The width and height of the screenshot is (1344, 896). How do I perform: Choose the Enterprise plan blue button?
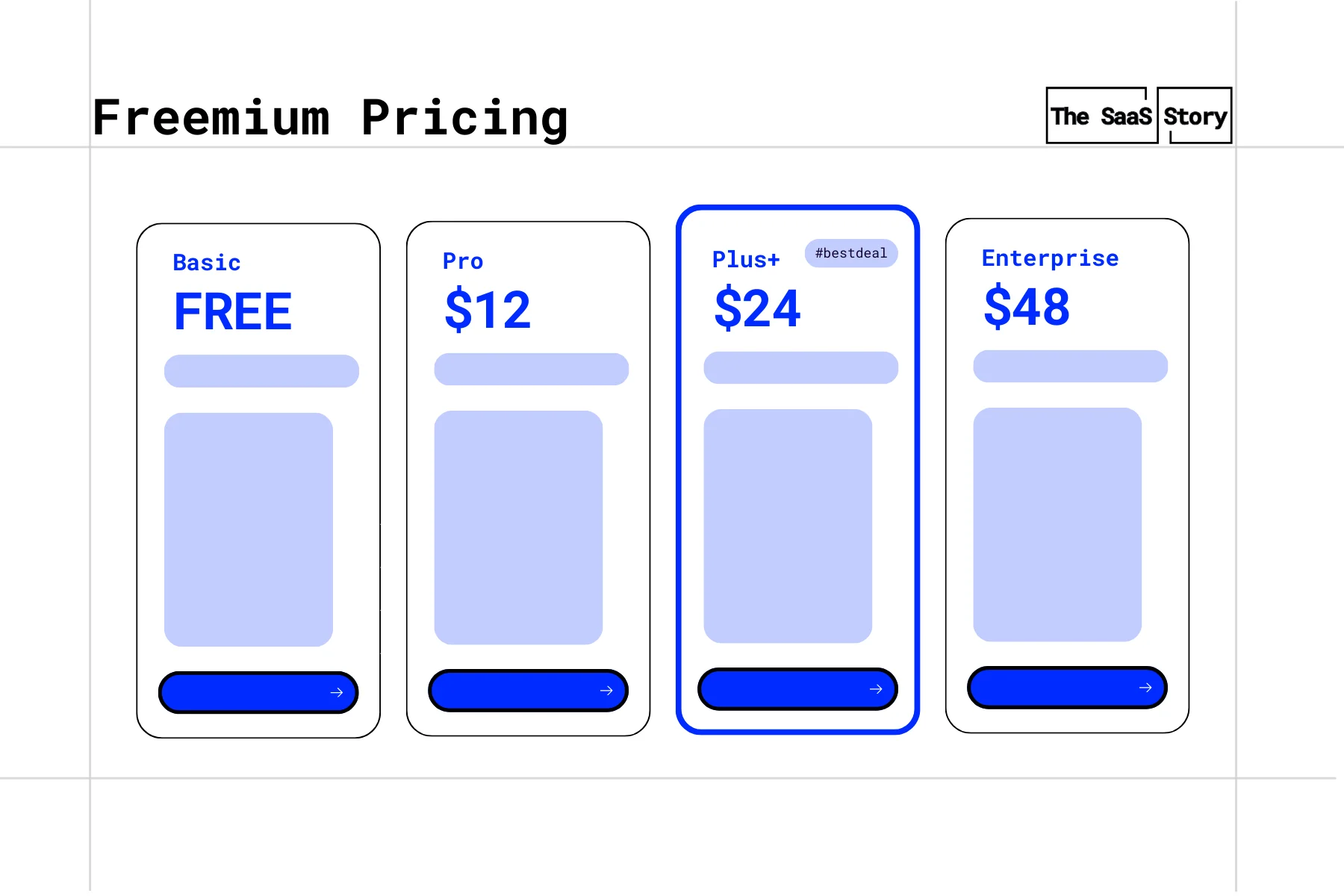pos(1067,688)
